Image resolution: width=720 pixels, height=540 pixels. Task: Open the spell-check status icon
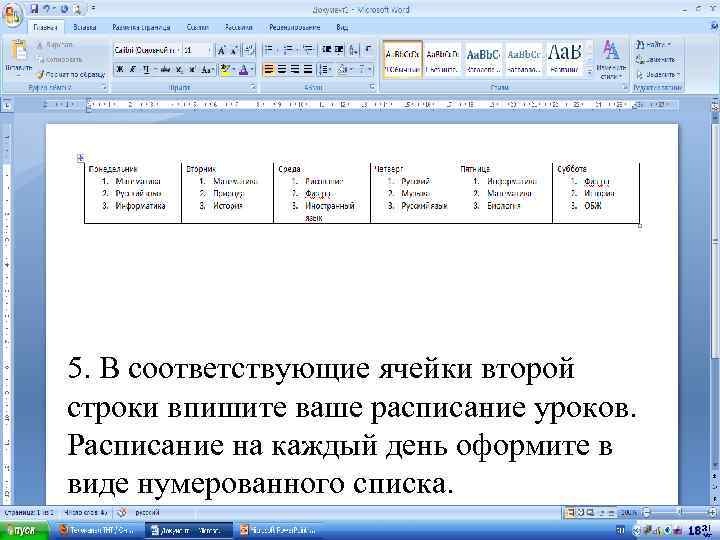point(122,512)
